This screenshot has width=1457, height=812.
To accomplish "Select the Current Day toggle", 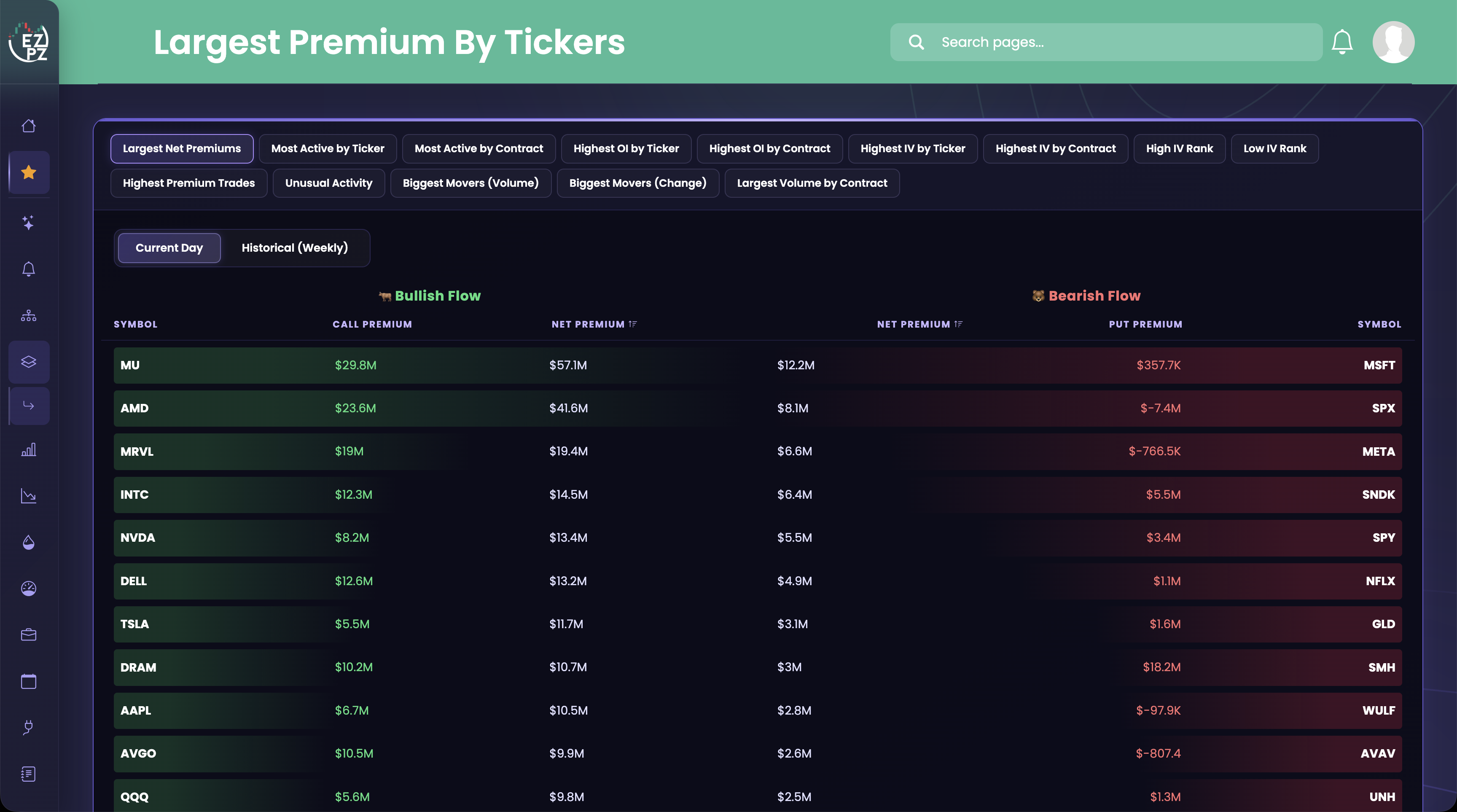I will click(169, 247).
